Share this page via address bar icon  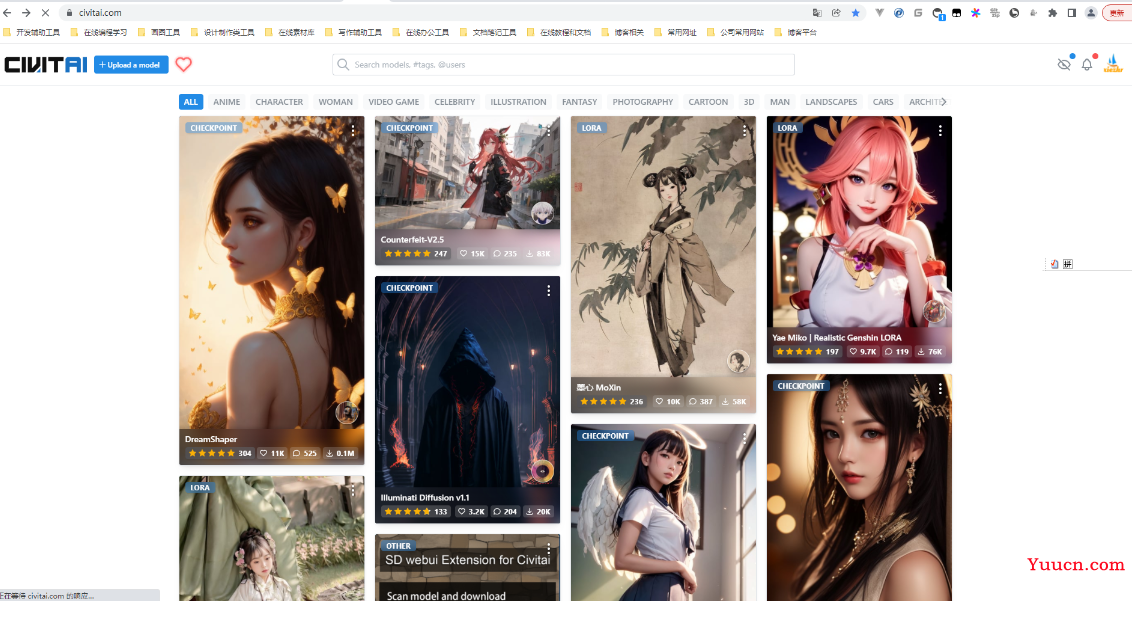836,12
